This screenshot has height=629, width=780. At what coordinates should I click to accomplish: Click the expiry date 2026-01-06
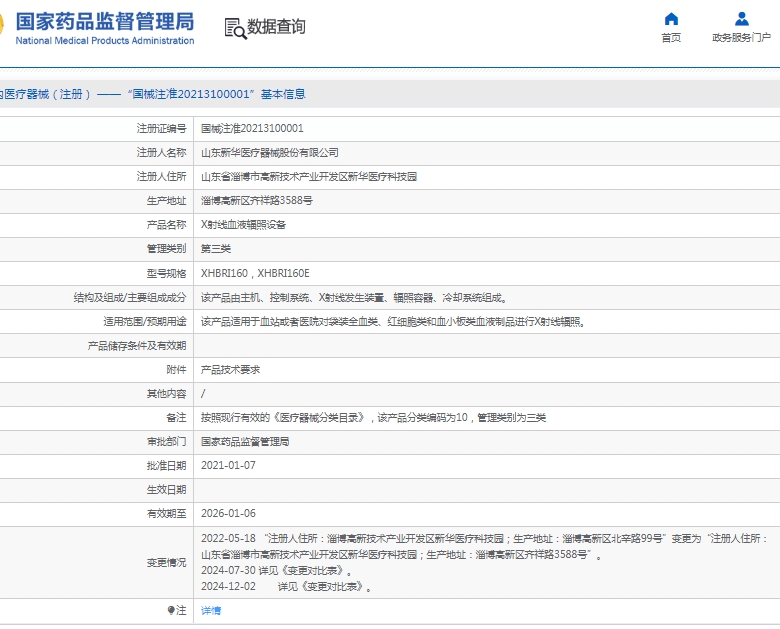point(228,513)
